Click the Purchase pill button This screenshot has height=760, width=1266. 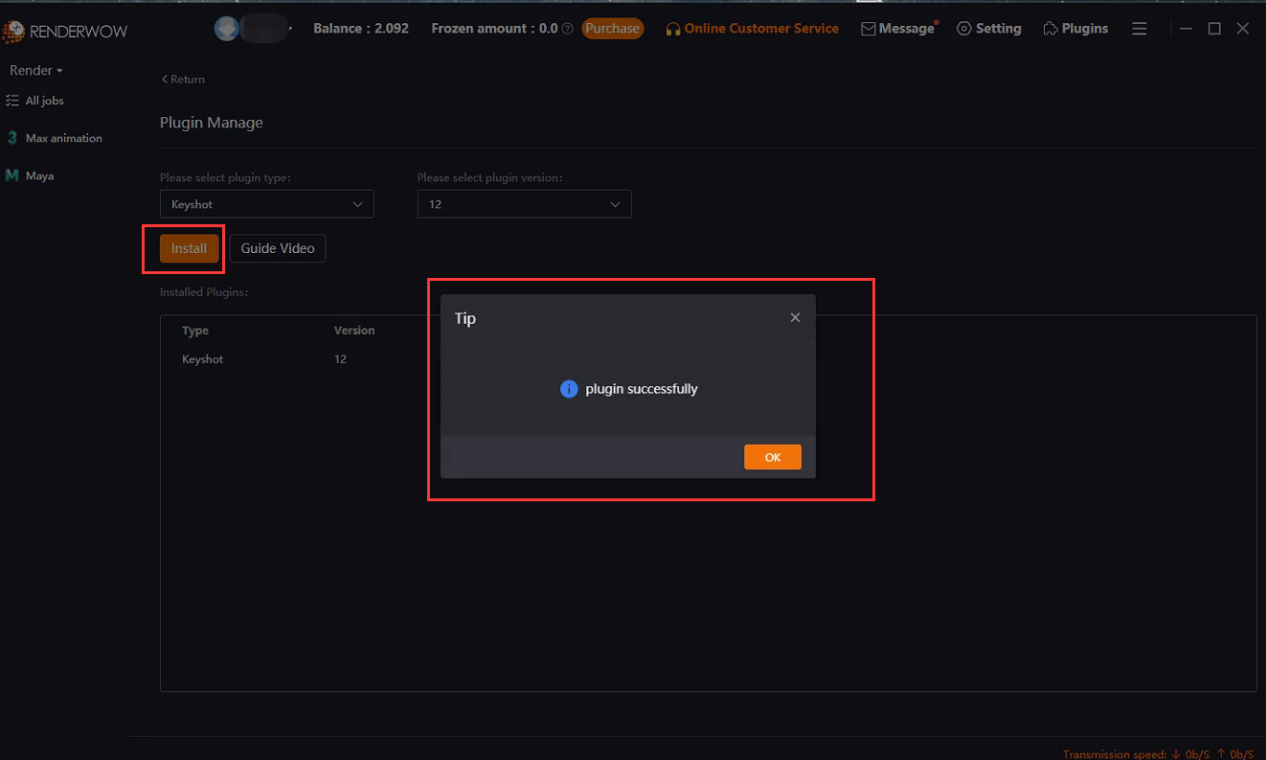tap(612, 28)
